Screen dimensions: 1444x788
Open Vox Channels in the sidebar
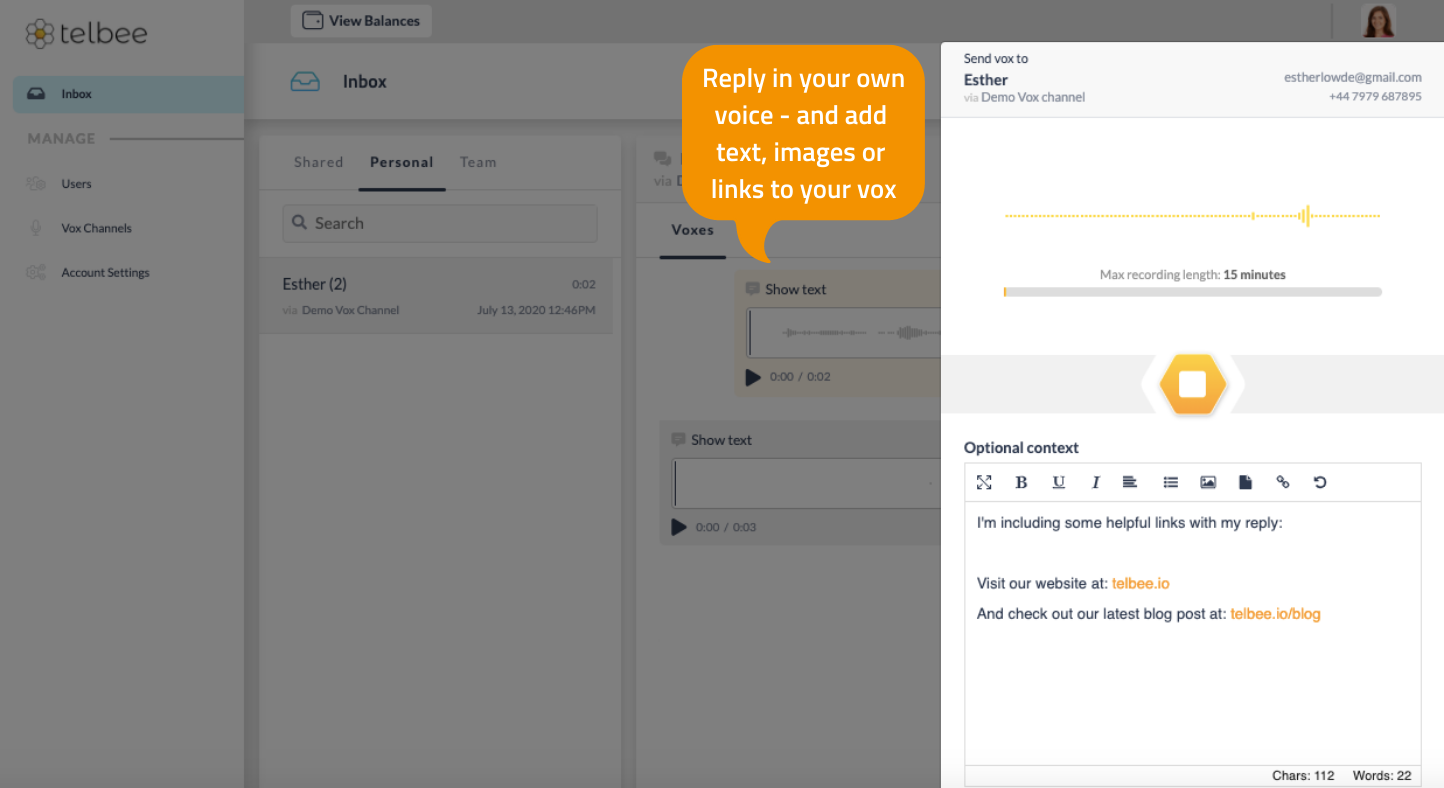(x=96, y=228)
